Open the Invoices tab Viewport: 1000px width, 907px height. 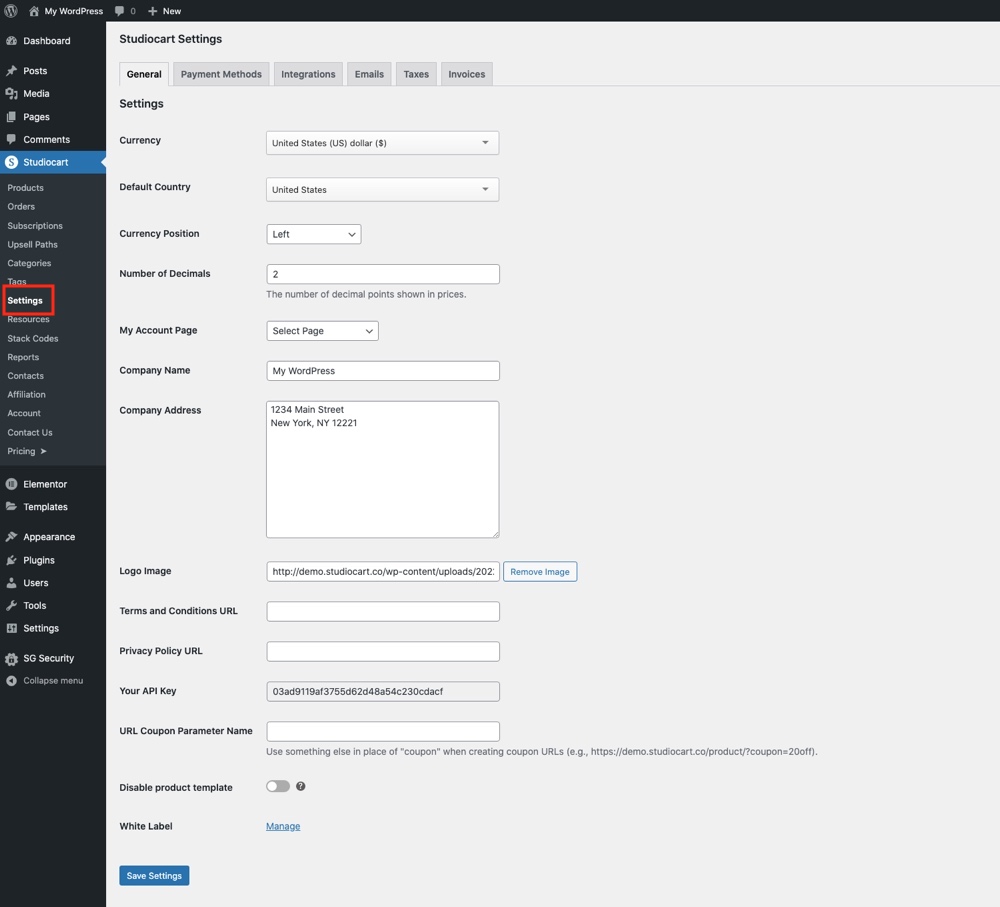tap(466, 74)
